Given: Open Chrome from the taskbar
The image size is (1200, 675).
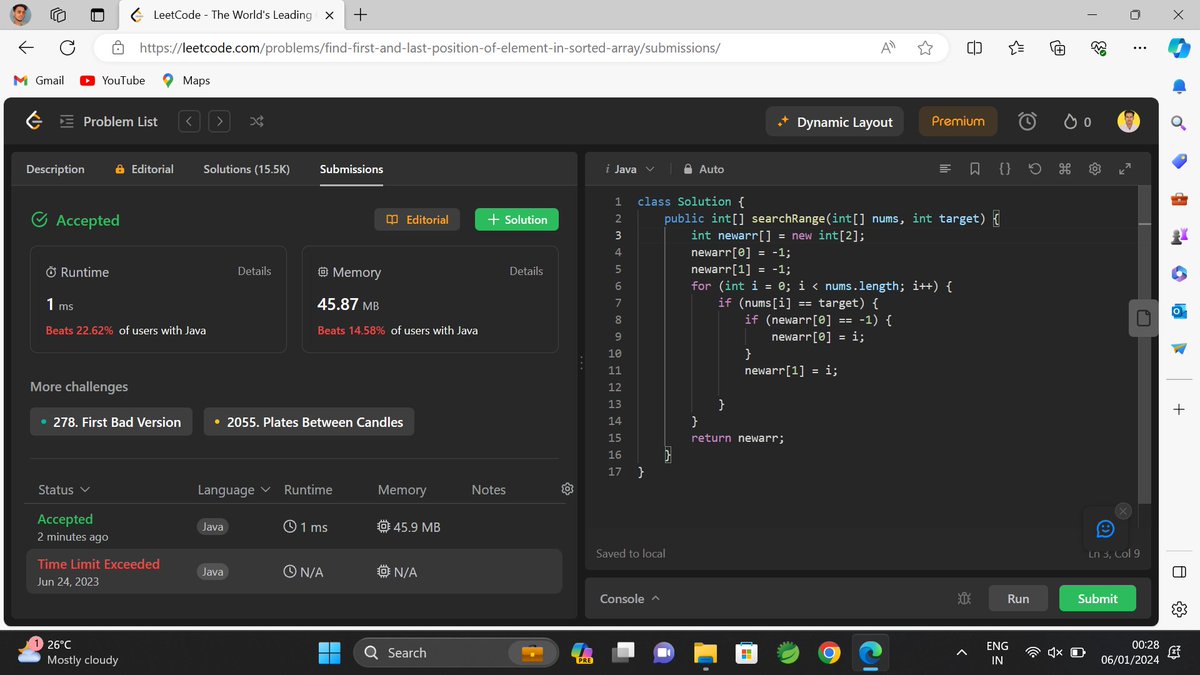Looking at the screenshot, I should click(828, 653).
